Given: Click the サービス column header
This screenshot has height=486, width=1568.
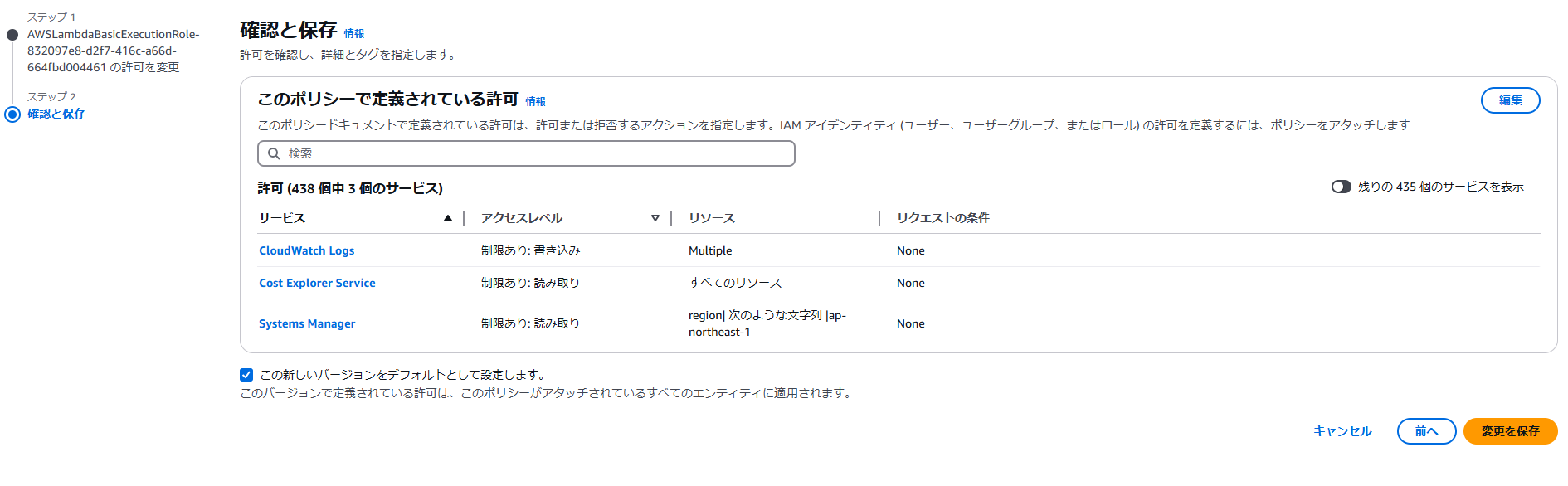Looking at the screenshot, I should 282,218.
